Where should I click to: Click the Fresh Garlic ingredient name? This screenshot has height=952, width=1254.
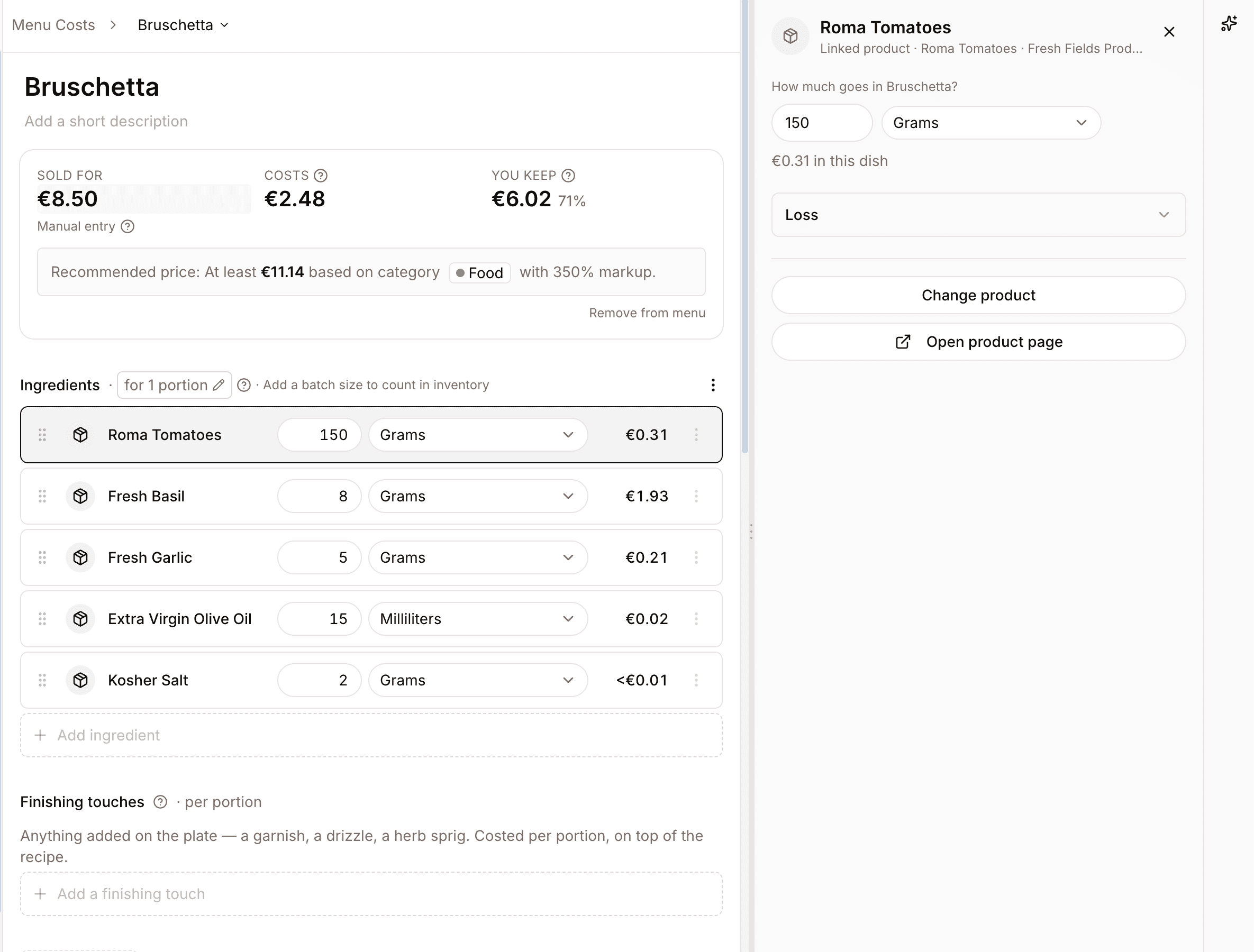(150, 557)
